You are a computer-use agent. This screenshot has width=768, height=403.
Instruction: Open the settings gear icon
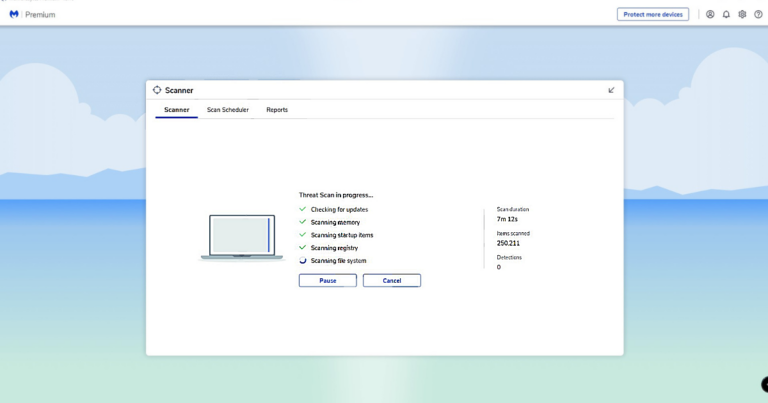click(742, 15)
